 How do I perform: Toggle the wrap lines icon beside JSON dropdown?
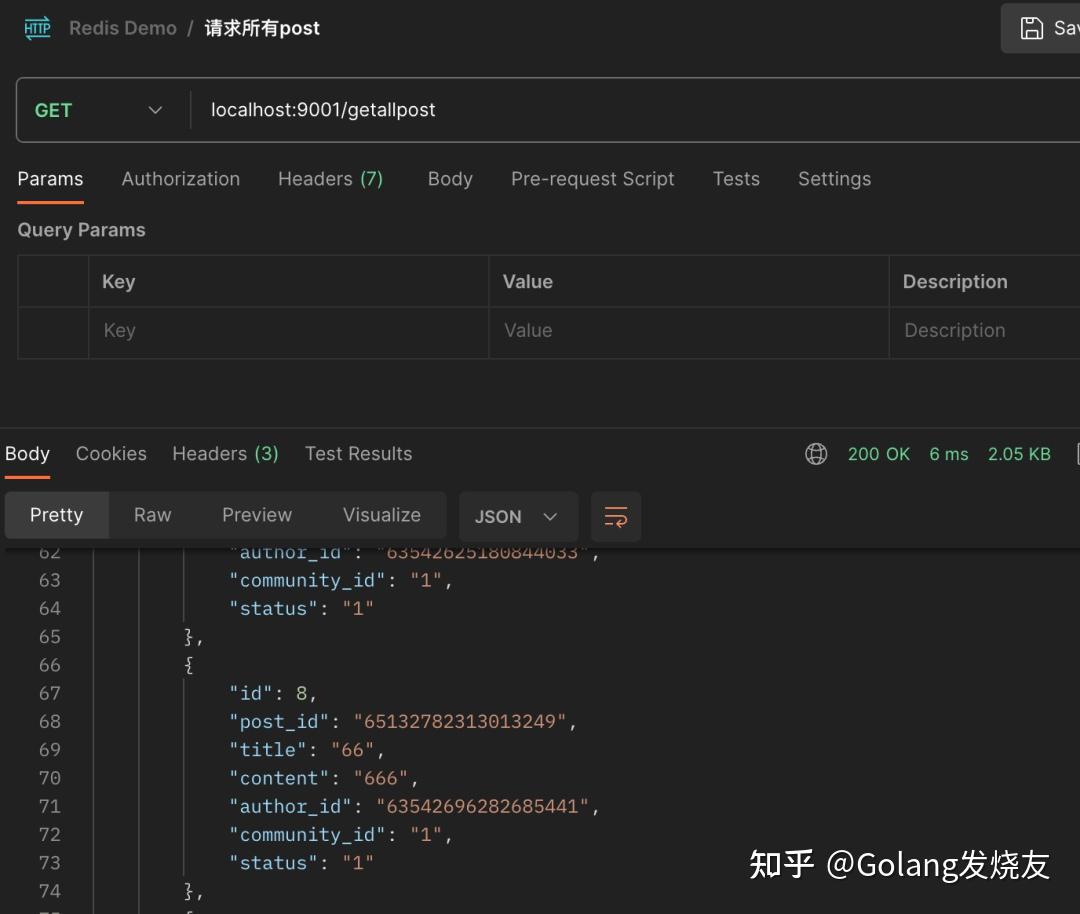[x=616, y=516]
